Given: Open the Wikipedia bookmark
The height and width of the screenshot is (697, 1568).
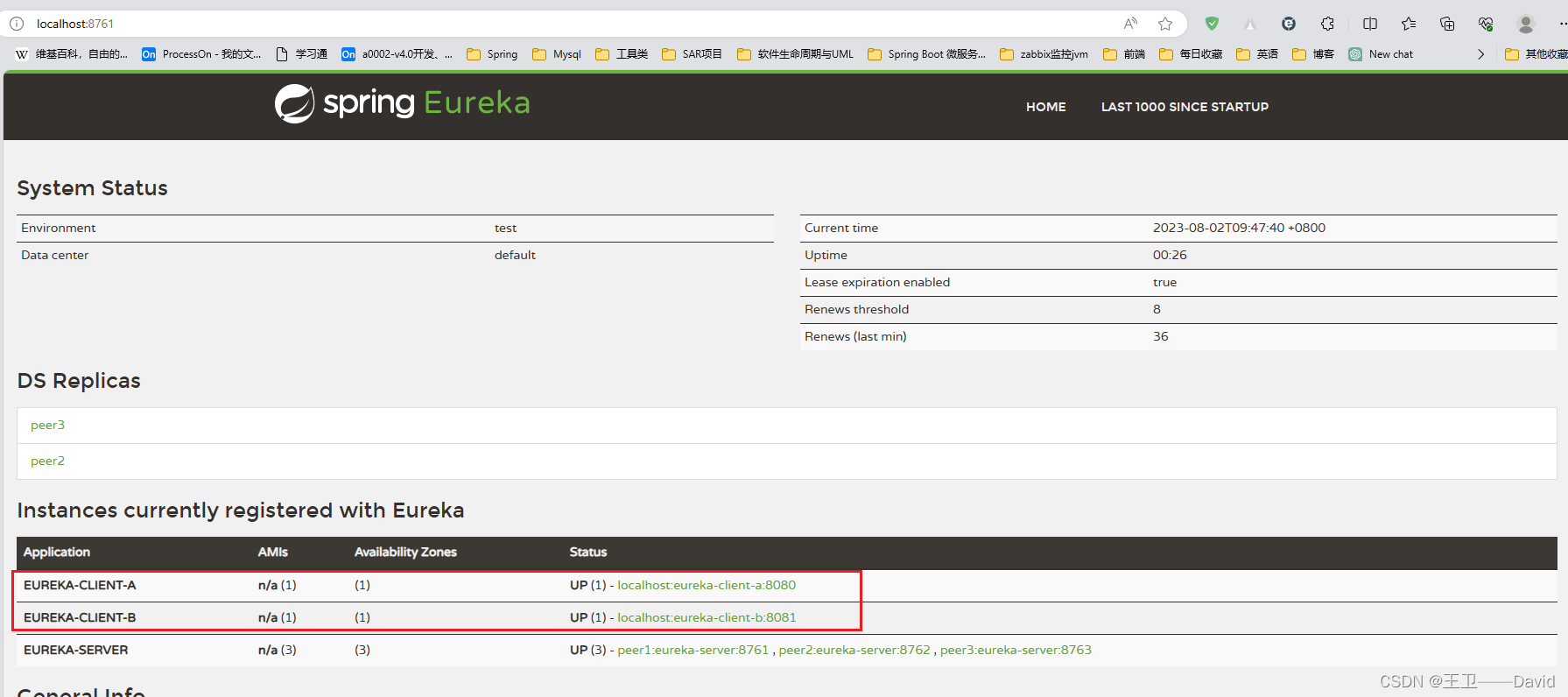Looking at the screenshot, I should click(72, 54).
